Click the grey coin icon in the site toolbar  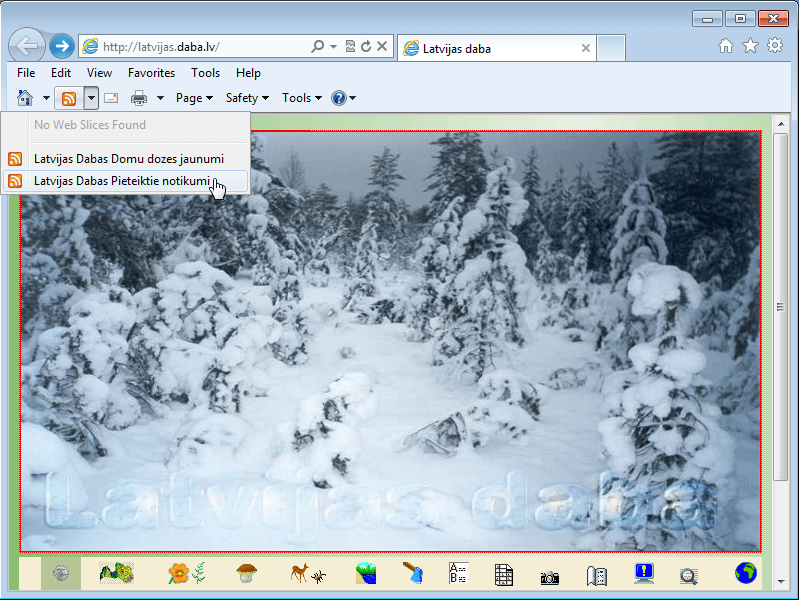pos(61,573)
